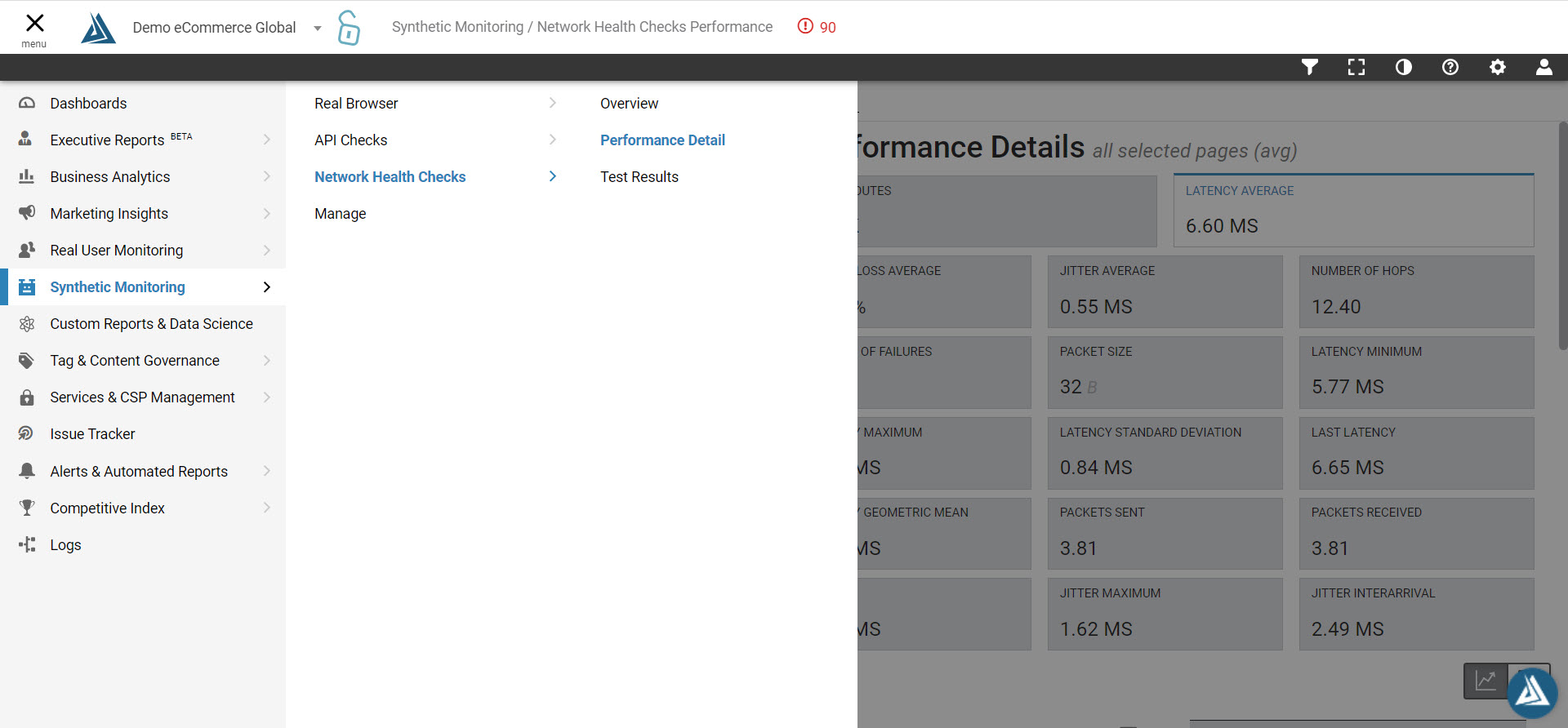Click the line chart view button
The image size is (1568, 728).
1486,681
